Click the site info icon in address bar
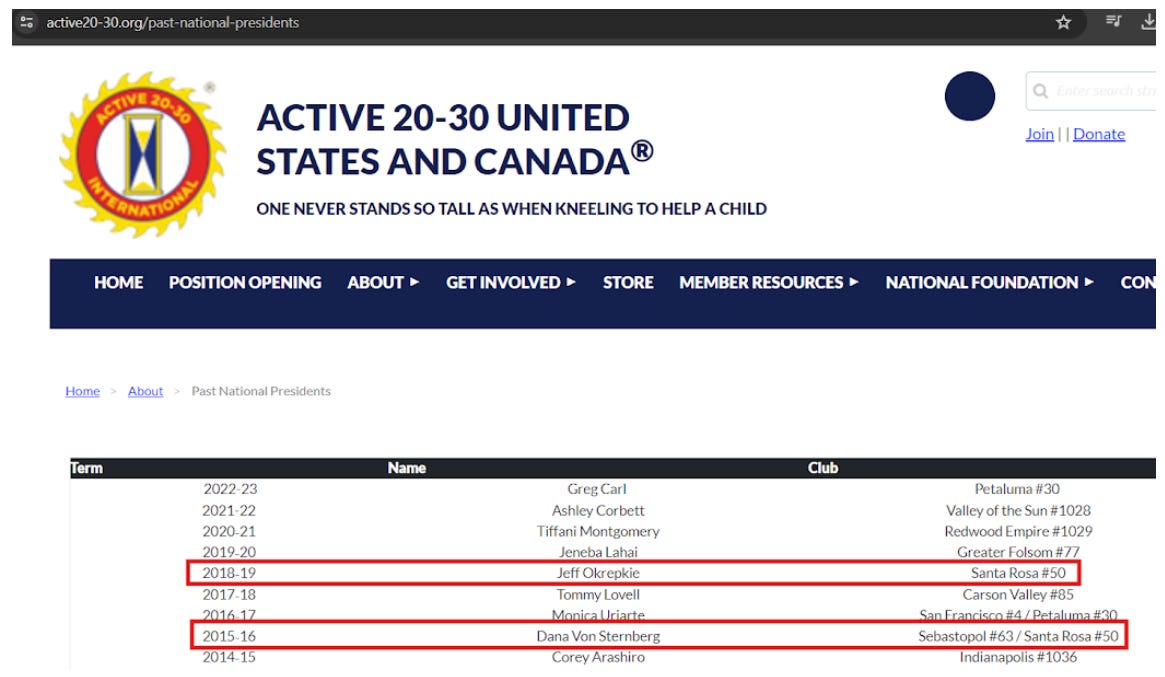Viewport: 1165px width, 677px height. (27, 22)
